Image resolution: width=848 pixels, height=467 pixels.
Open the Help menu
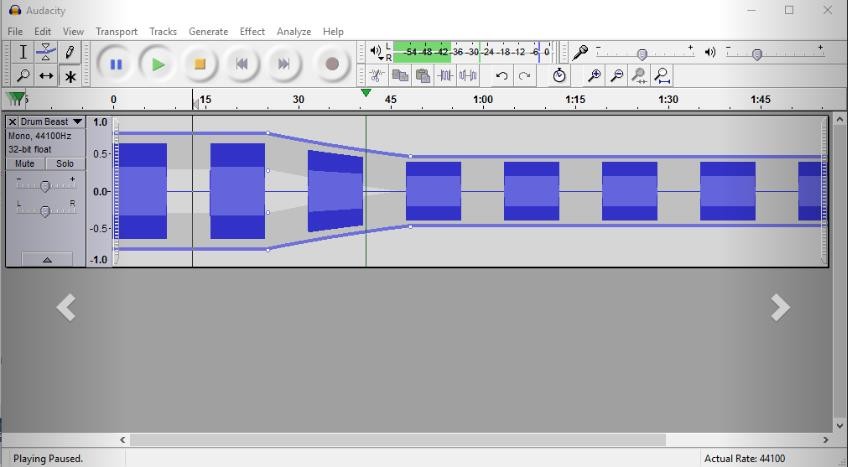click(x=333, y=31)
